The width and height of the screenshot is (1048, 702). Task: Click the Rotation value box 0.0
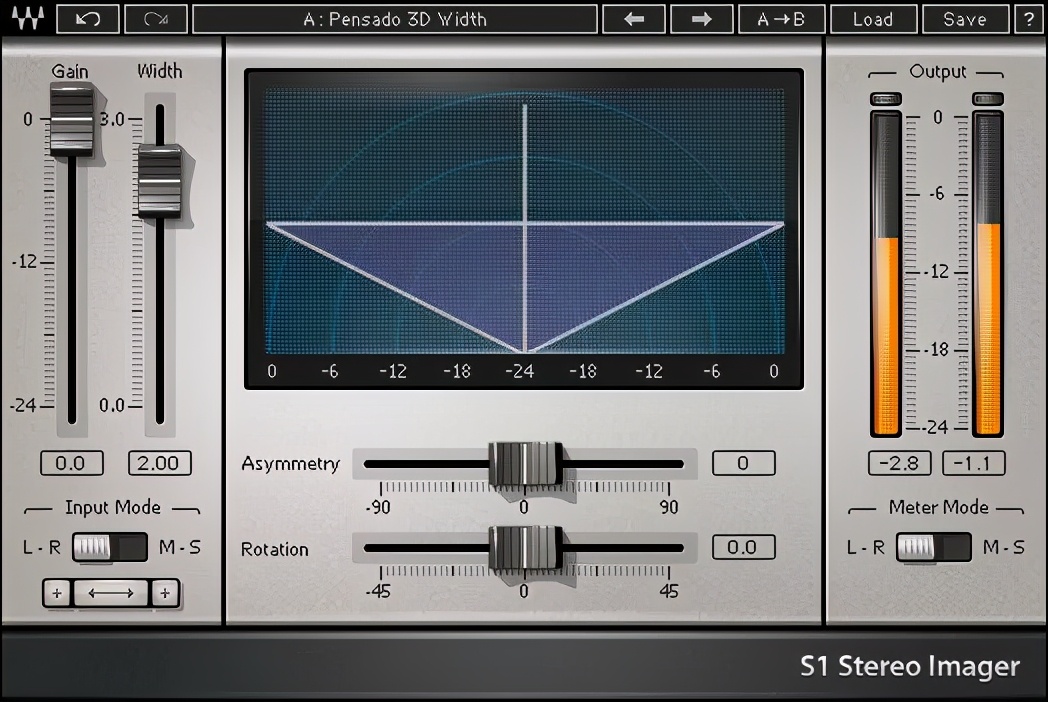743,547
